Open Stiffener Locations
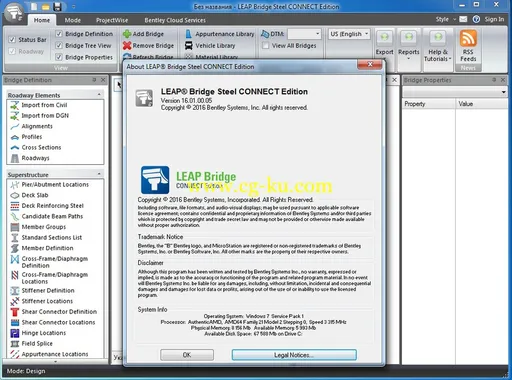Viewport: 512px width, 380px height. click(x=47, y=302)
